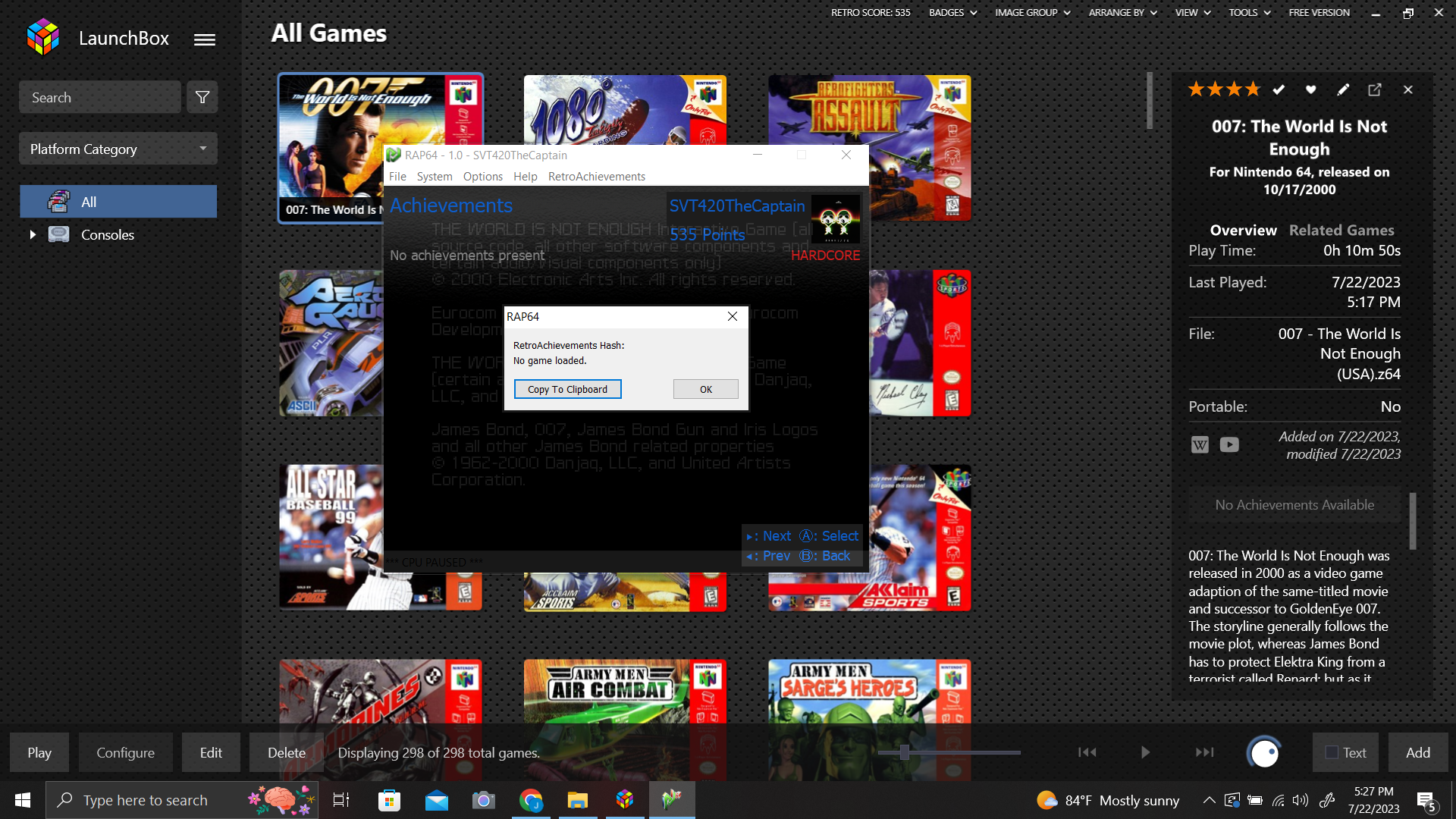The image size is (1456, 819).
Task: Open RetroAchievements menu in RAP64 window
Action: coord(597,176)
